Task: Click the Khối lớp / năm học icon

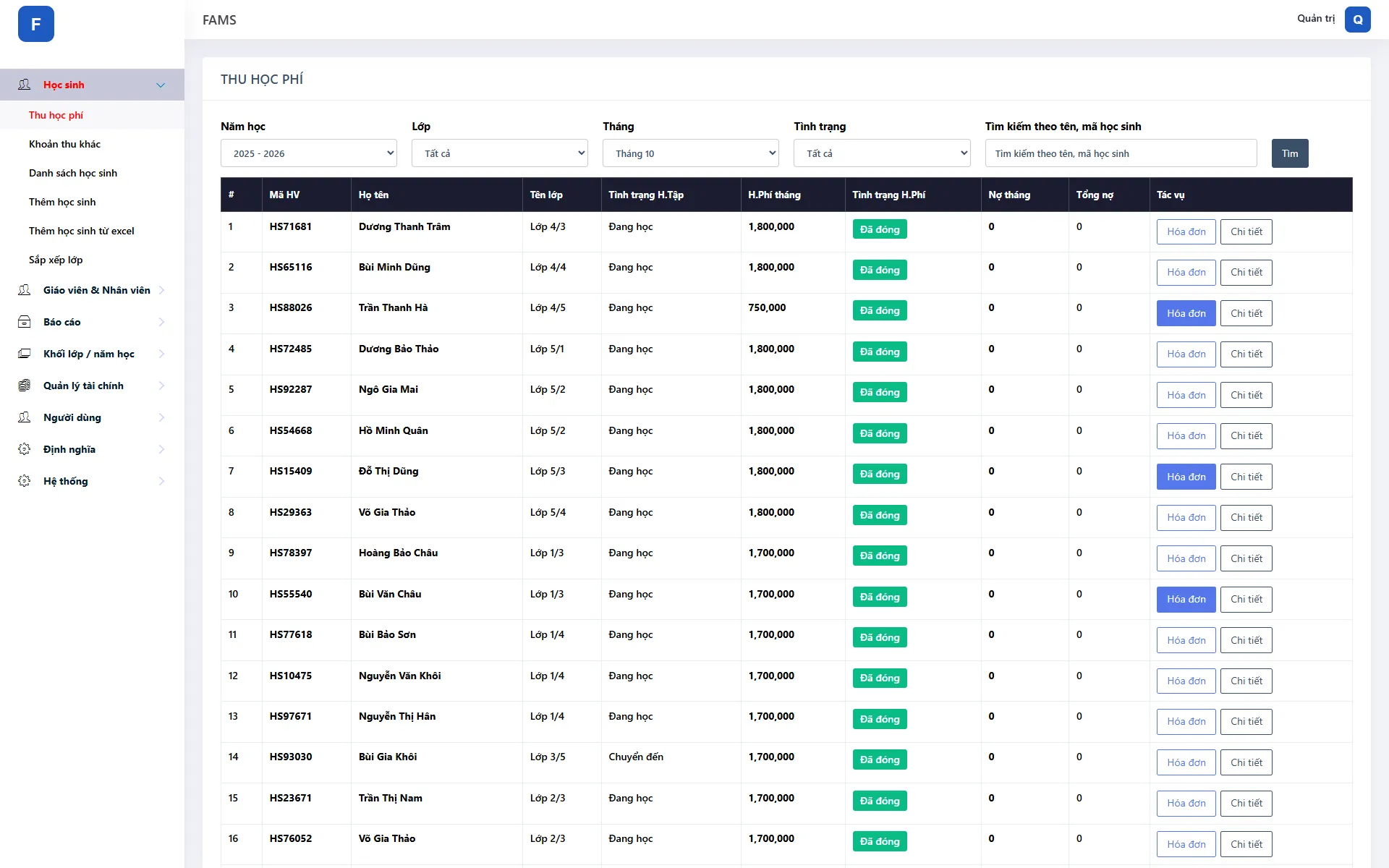Action: pos(25,354)
